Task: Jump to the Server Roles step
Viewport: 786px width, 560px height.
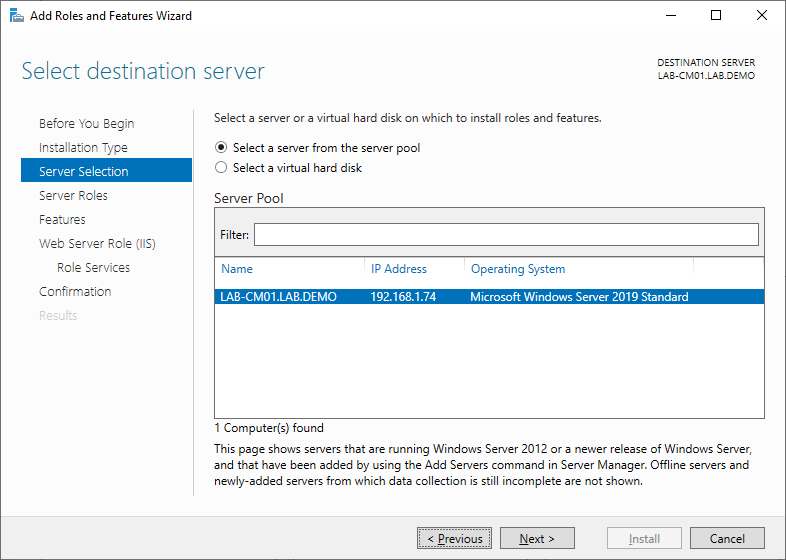Action: pos(73,196)
